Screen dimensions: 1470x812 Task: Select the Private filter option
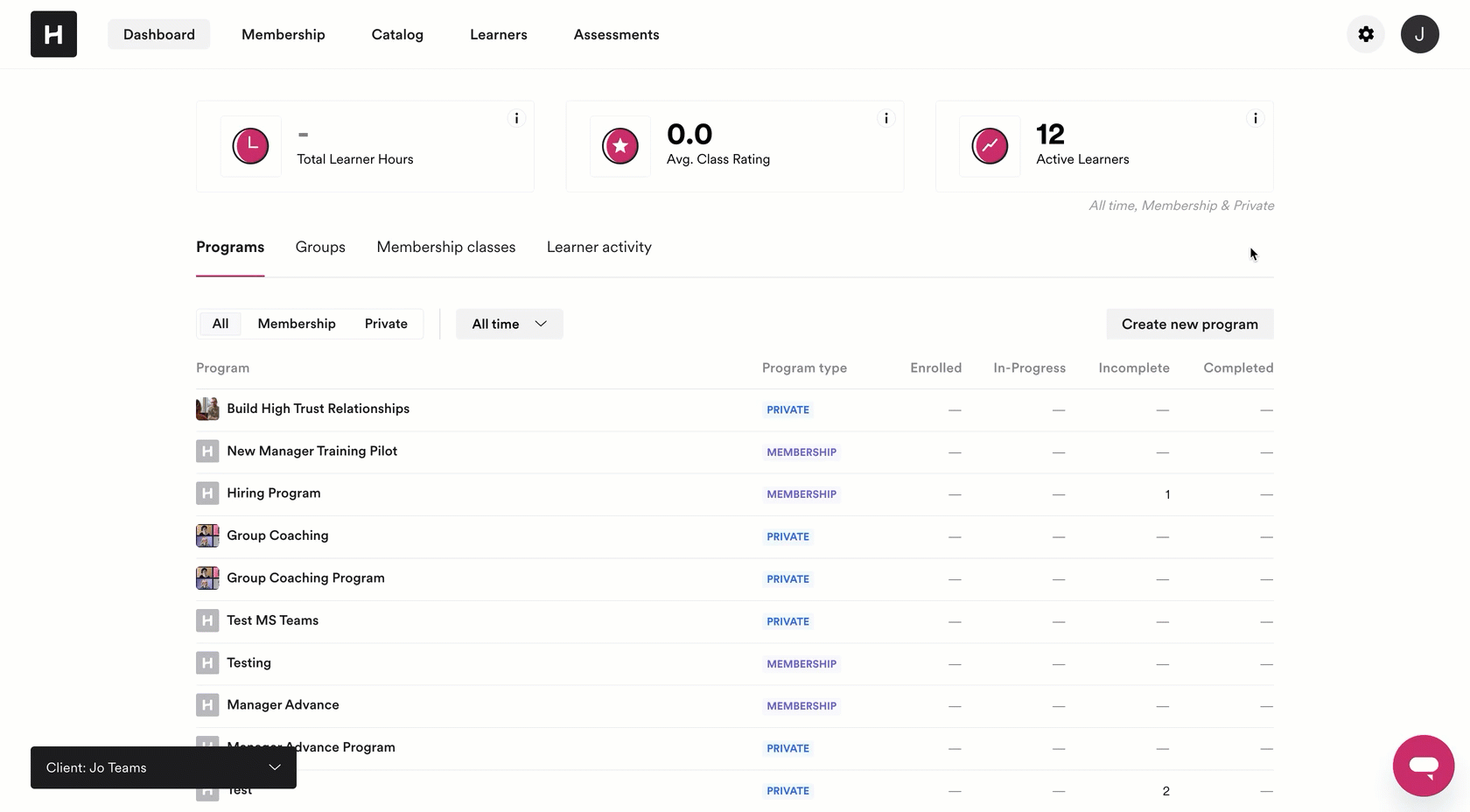(x=386, y=323)
